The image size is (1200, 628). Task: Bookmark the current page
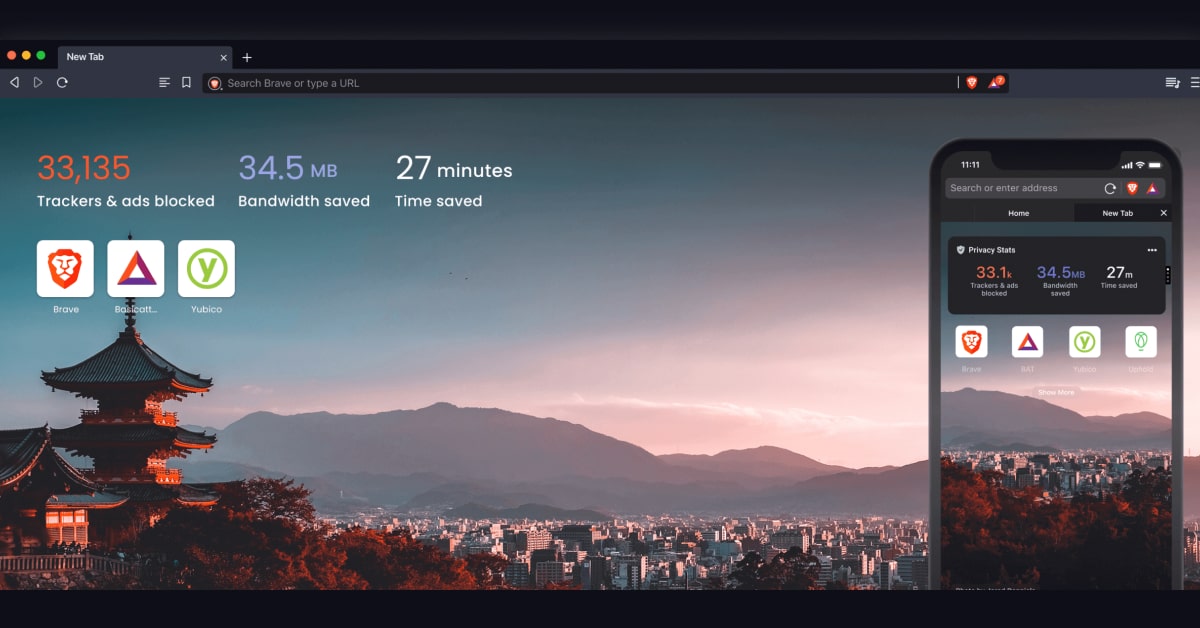pyautogui.click(x=186, y=83)
